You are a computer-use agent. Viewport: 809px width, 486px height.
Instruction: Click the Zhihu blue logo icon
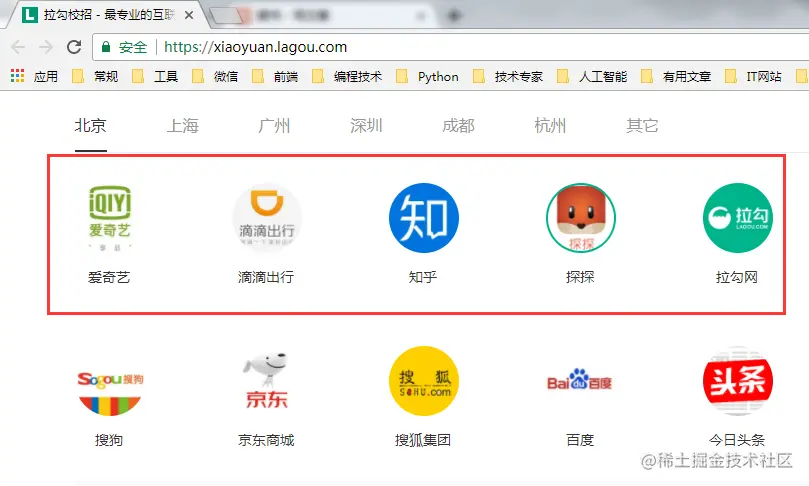click(424, 218)
